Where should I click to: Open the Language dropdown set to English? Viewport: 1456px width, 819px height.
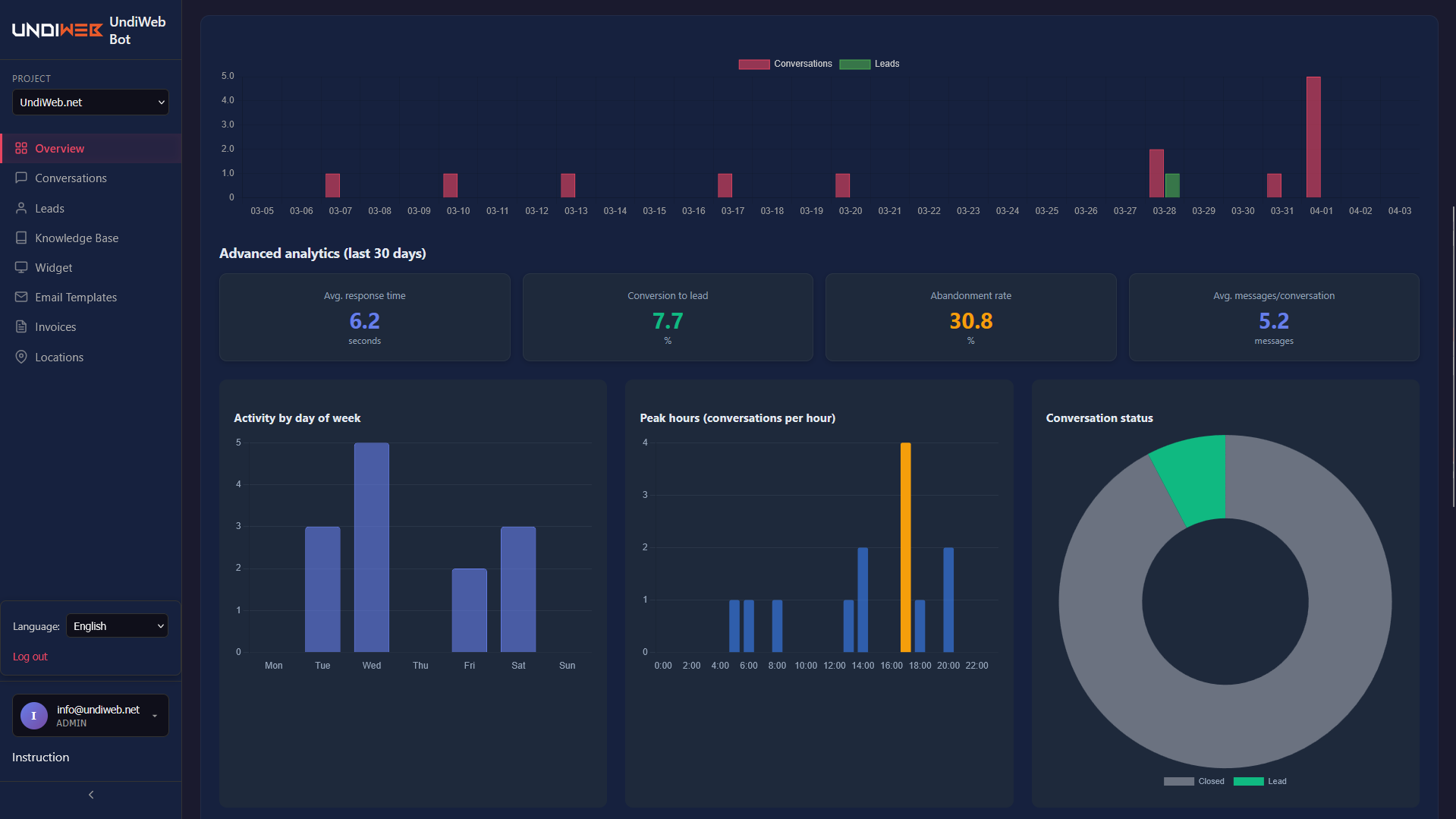pyautogui.click(x=116, y=625)
